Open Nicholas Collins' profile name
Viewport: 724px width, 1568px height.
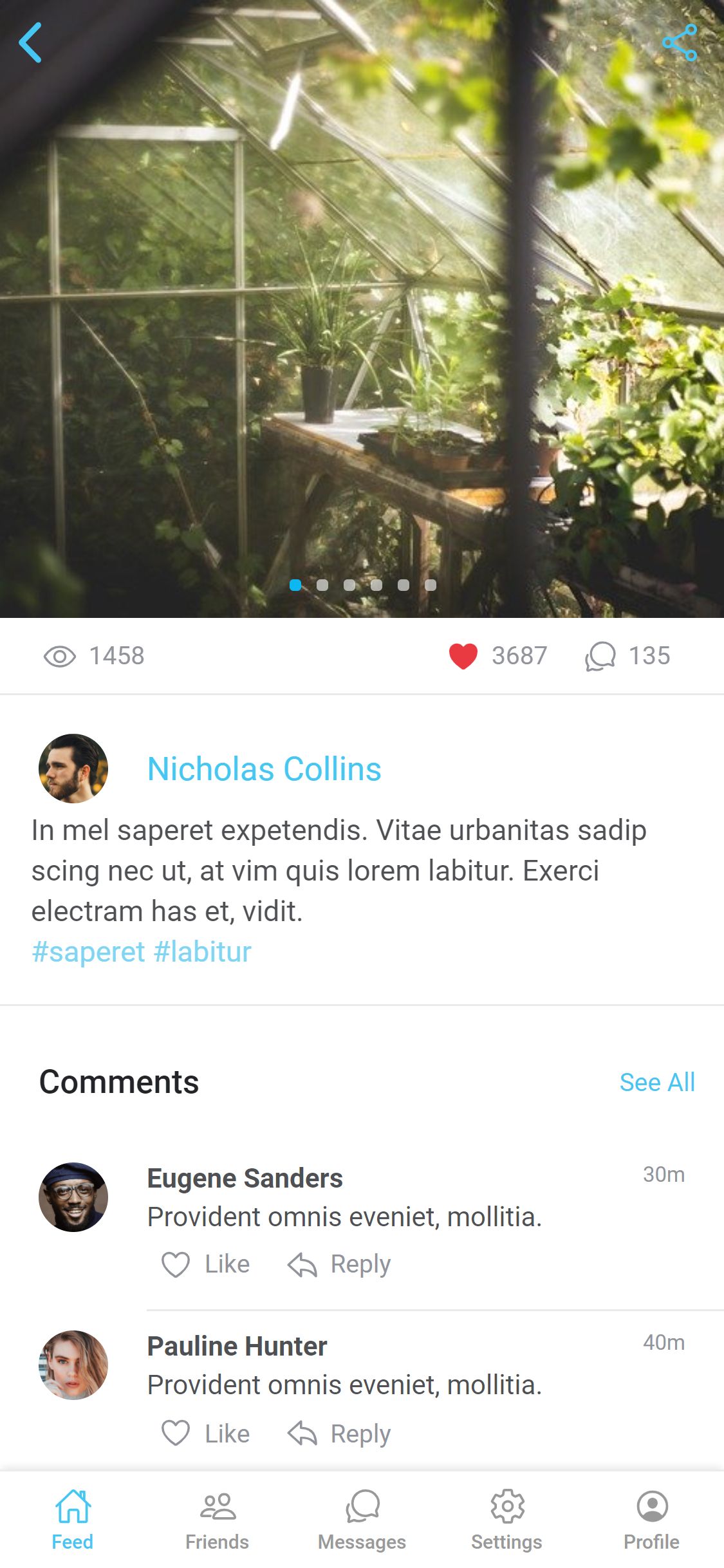(x=265, y=769)
